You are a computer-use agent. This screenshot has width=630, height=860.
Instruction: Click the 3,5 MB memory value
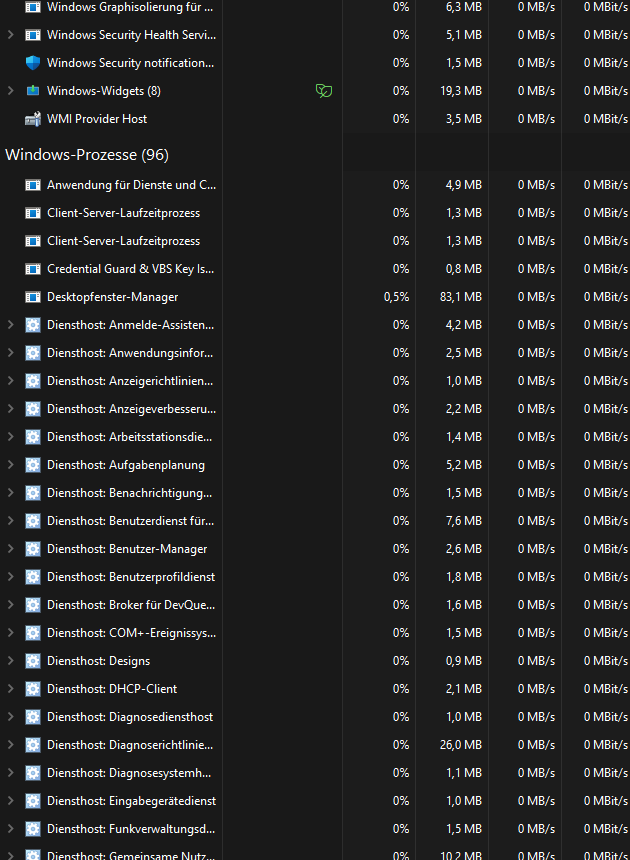pos(464,118)
